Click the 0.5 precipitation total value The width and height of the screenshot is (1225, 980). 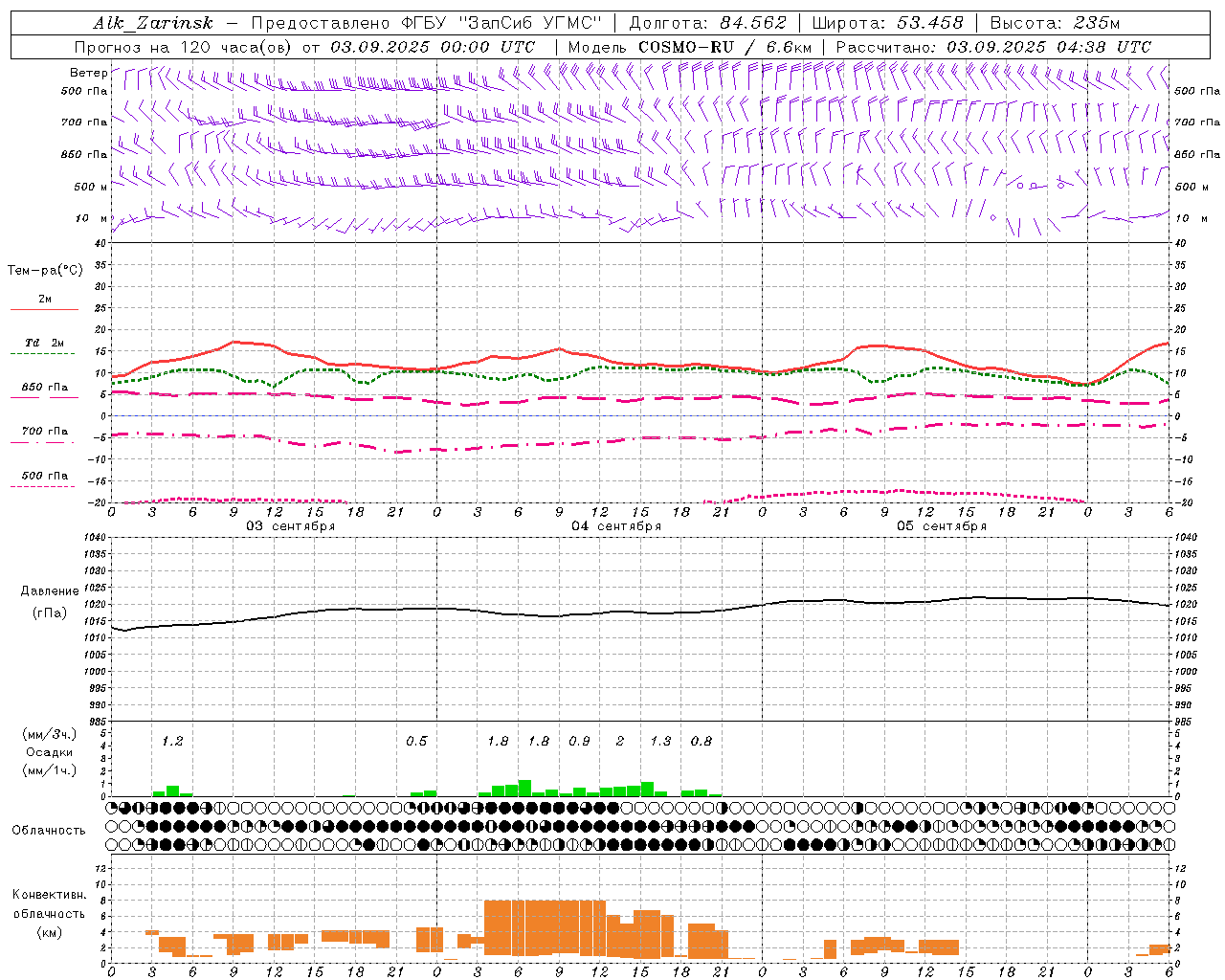pos(416,742)
